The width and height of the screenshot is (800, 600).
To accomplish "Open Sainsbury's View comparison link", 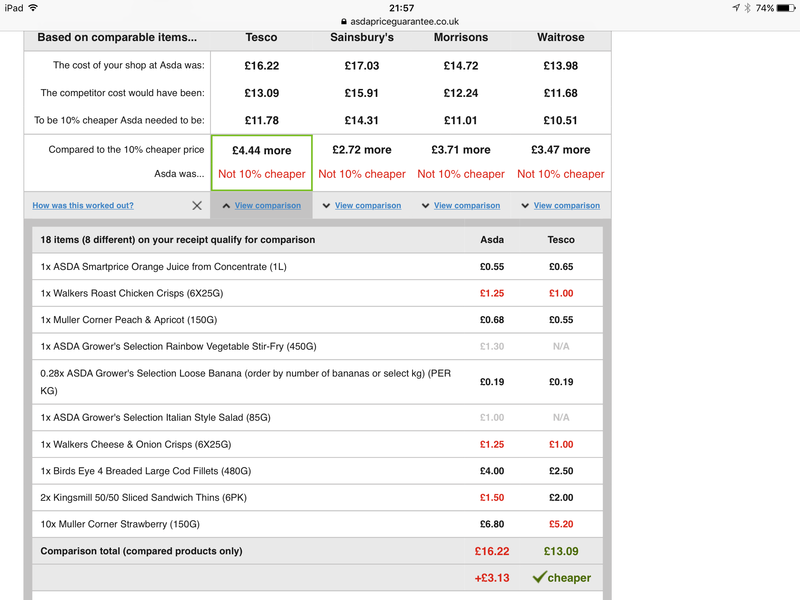I will 368,206.
